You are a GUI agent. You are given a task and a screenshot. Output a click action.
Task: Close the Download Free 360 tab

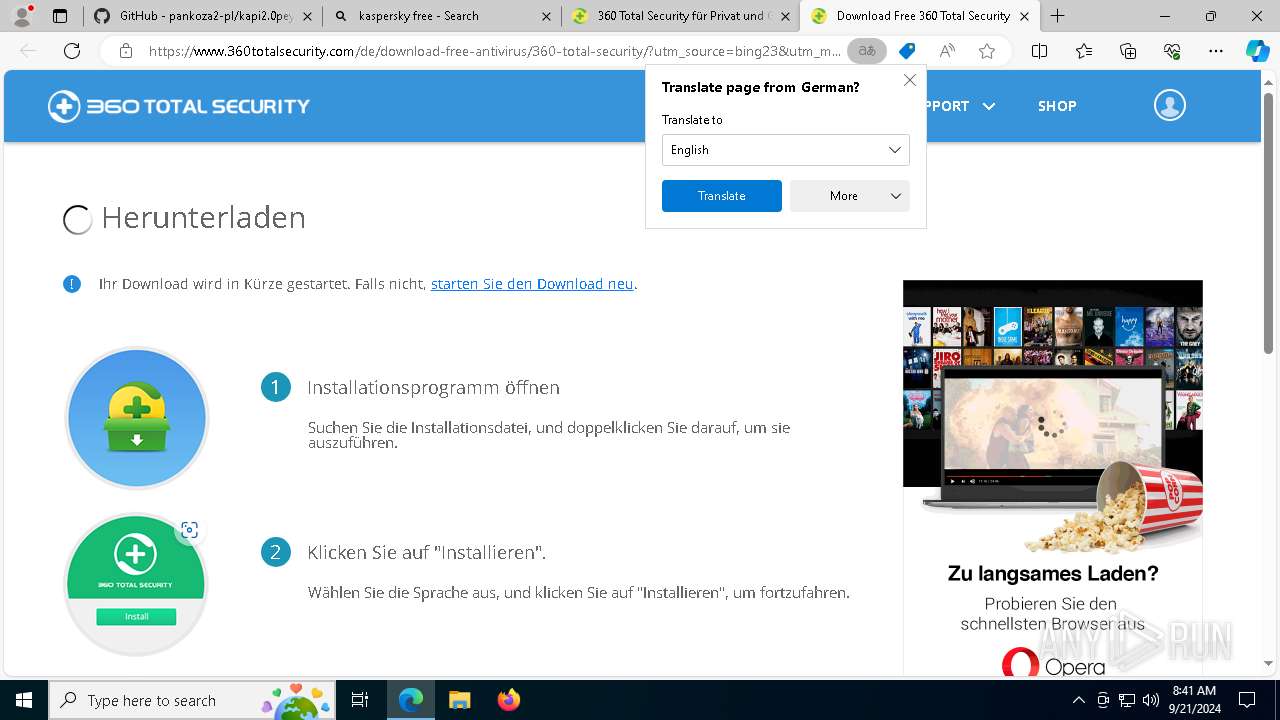tap(1024, 16)
